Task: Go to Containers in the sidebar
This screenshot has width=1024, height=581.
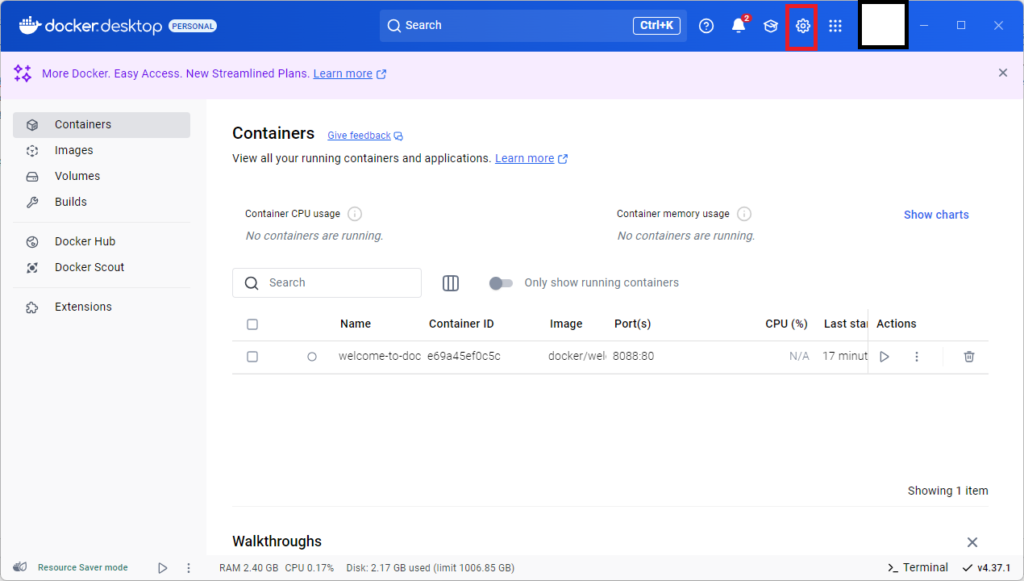Action: click(x=101, y=125)
